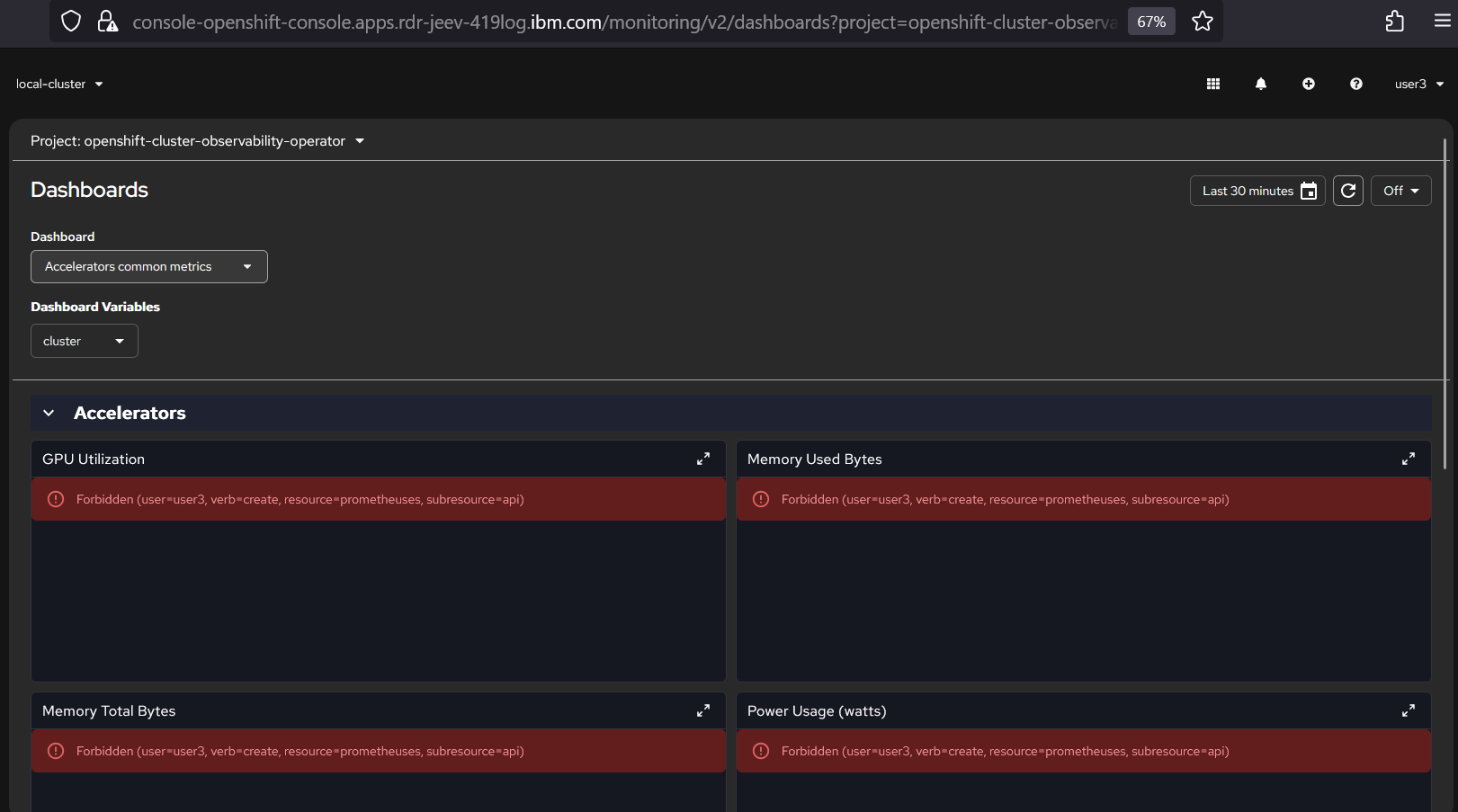Viewport: 1458px width, 812px height.
Task: Open the Last 30 minutes time picker
Action: click(1257, 191)
